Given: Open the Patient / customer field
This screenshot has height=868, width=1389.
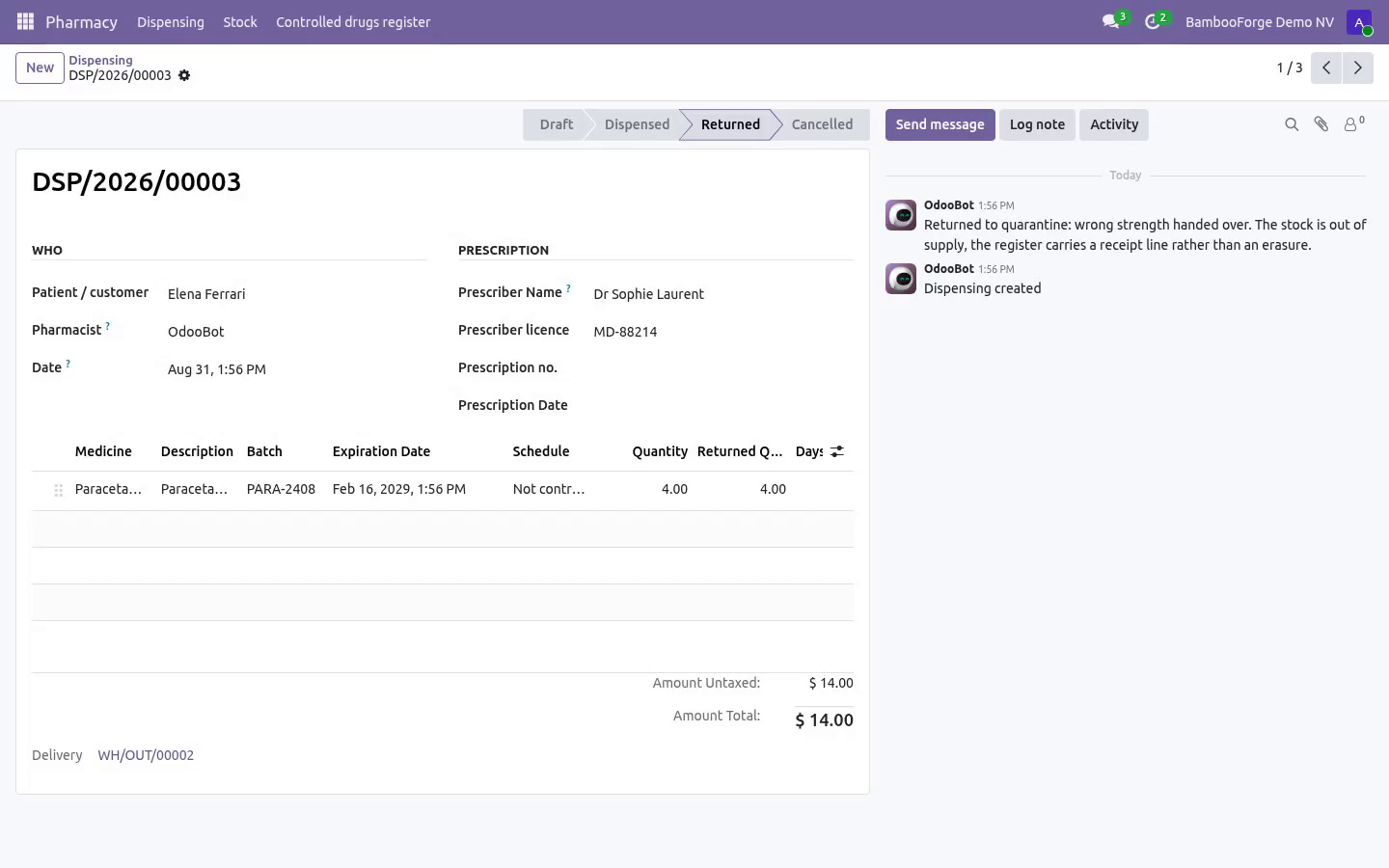Looking at the screenshot, I should [x=297, y=294].
